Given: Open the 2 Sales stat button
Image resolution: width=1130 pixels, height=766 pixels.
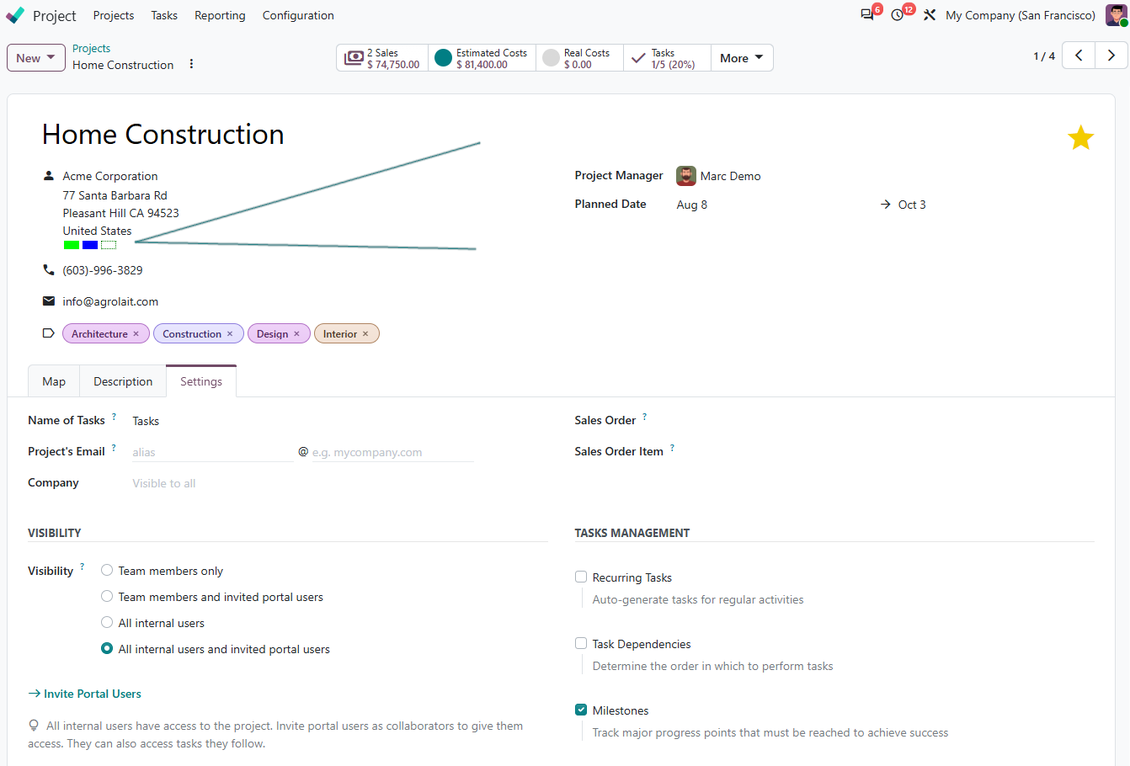Looking at the screenshot, I should (383, 58).
